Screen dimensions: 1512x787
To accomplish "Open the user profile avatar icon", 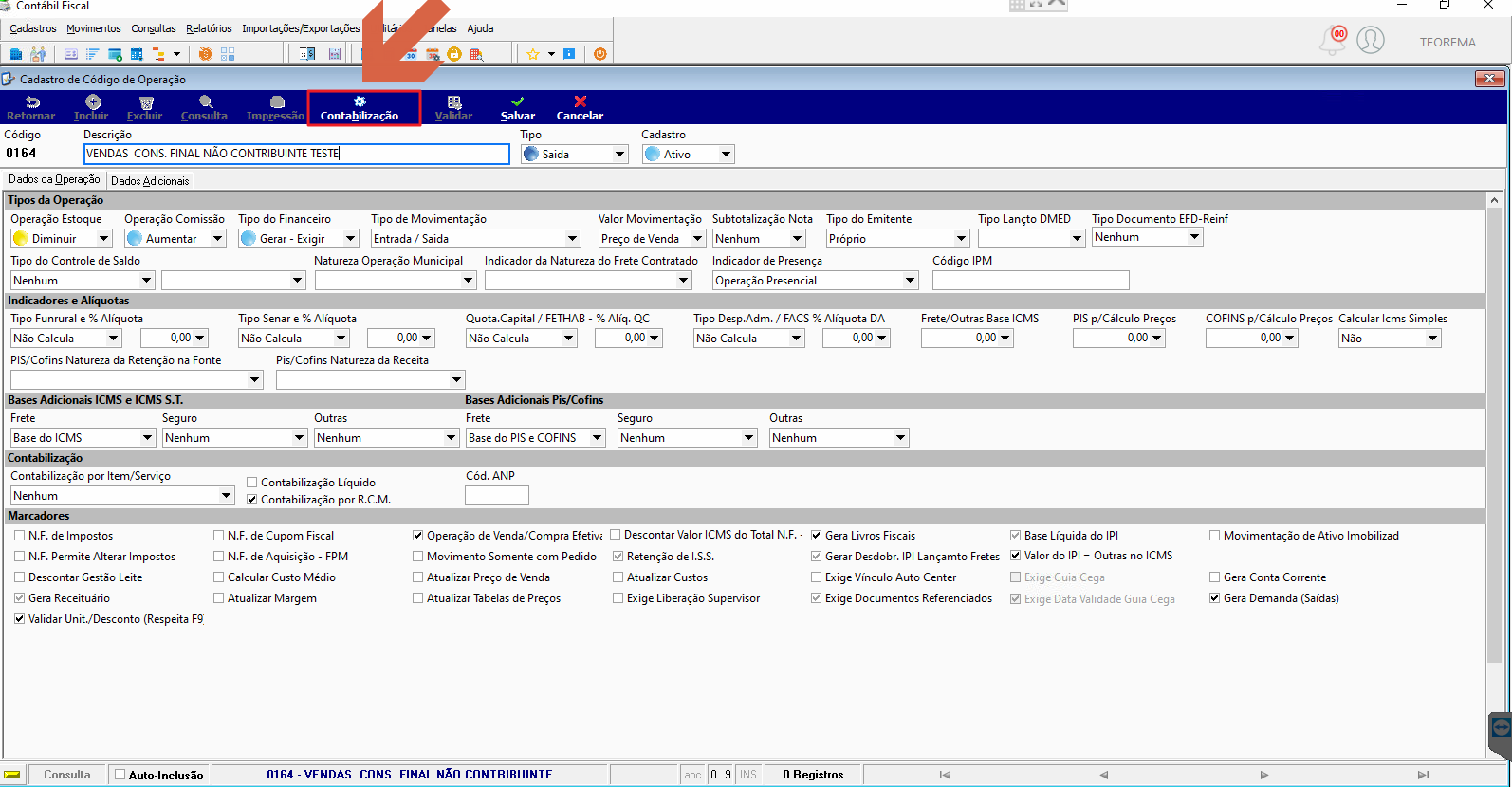I will pyautogui.click(x=1371, y=40).
